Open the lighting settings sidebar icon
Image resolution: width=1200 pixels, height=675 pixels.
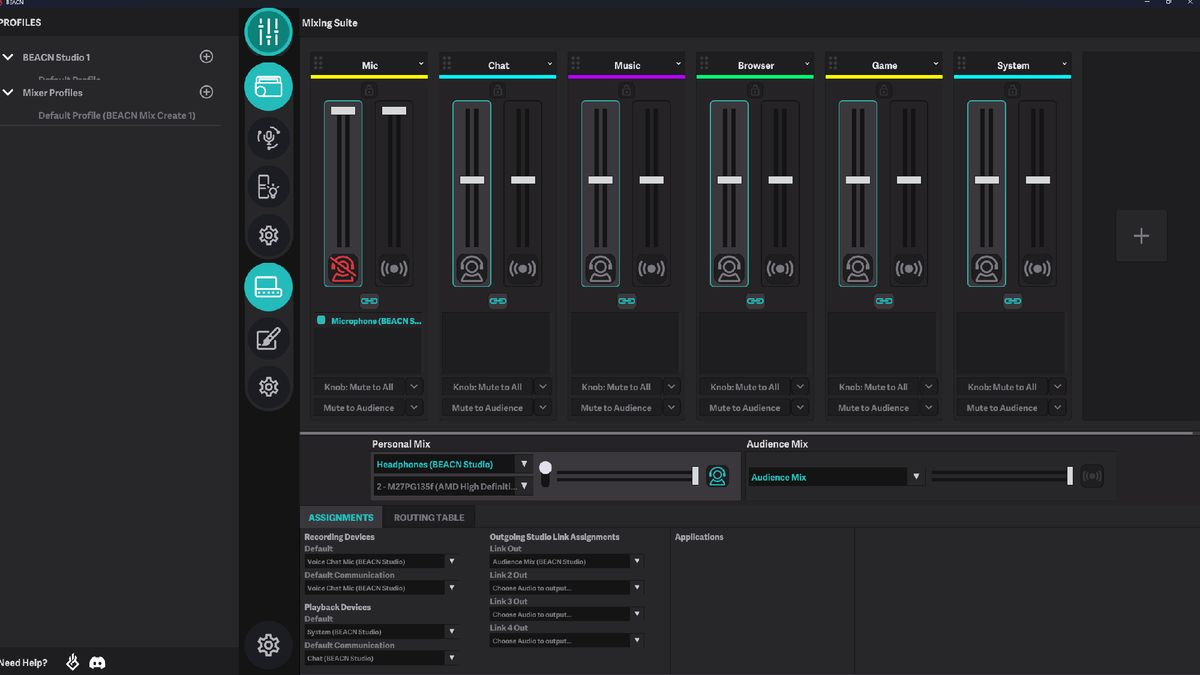[268, 186]
